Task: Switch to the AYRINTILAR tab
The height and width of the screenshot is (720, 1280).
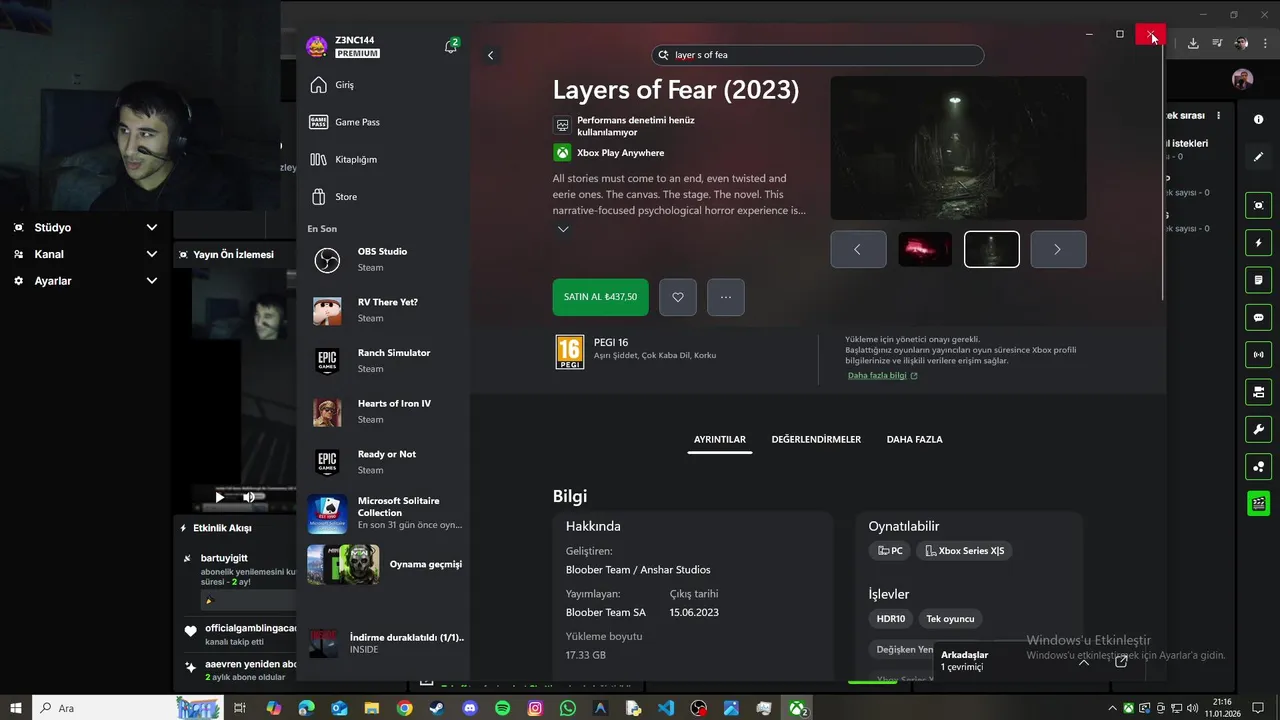Action: [720, 440]
